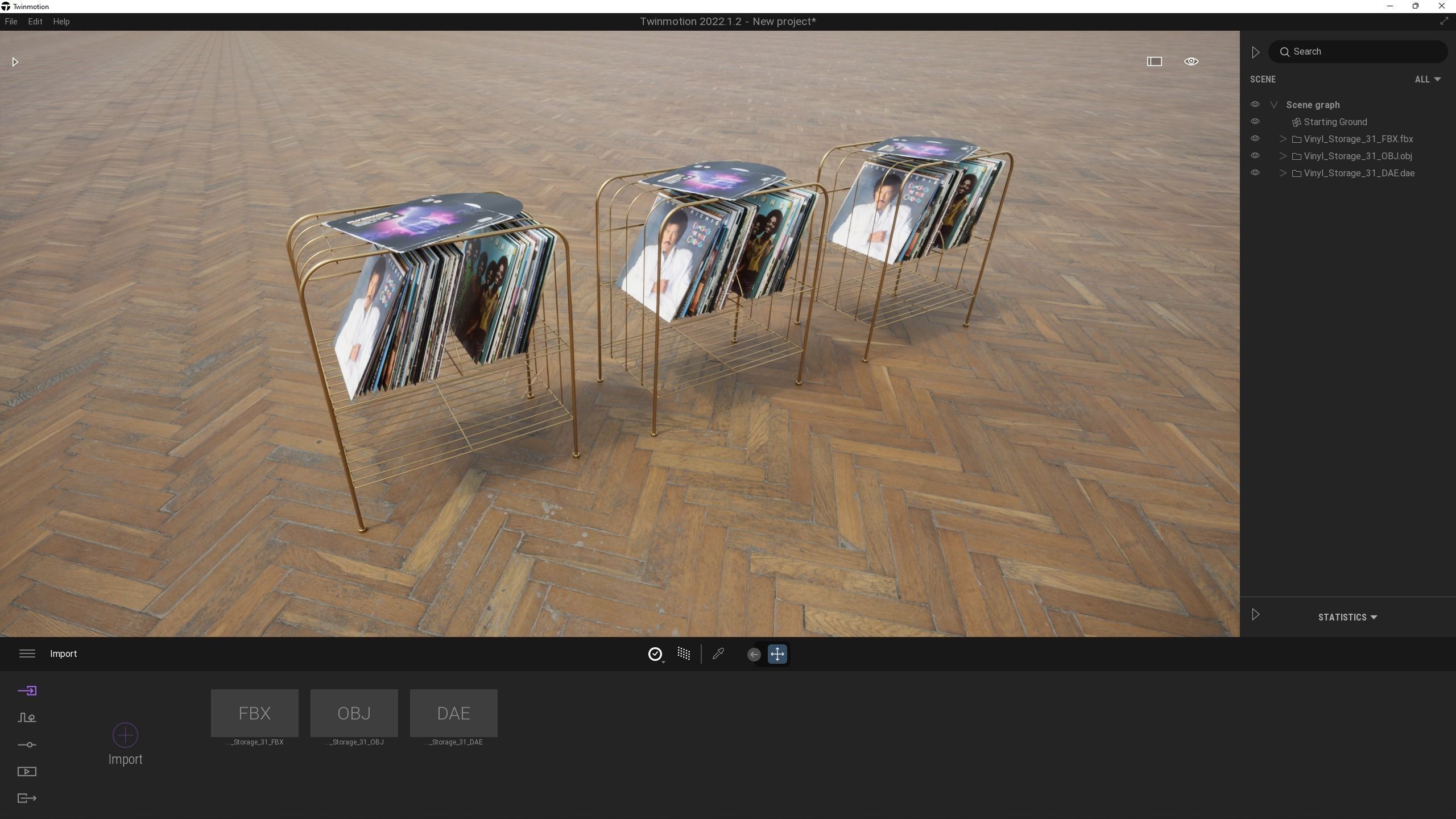Select the OBJ import thumbnail
The width and height of the screenshot is (1456, 819).
[354, 714]
